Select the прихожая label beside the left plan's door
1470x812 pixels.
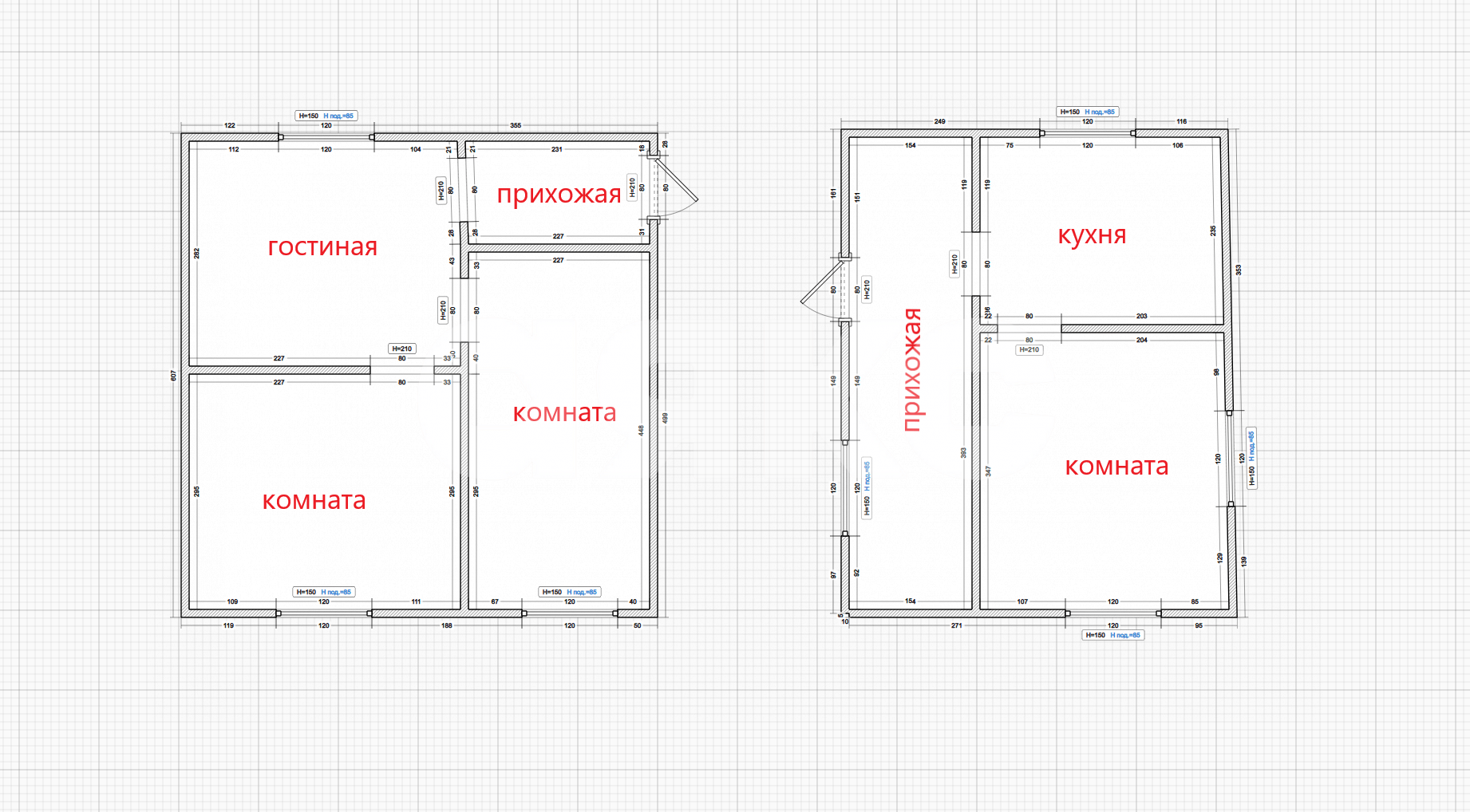click(559, 194)
